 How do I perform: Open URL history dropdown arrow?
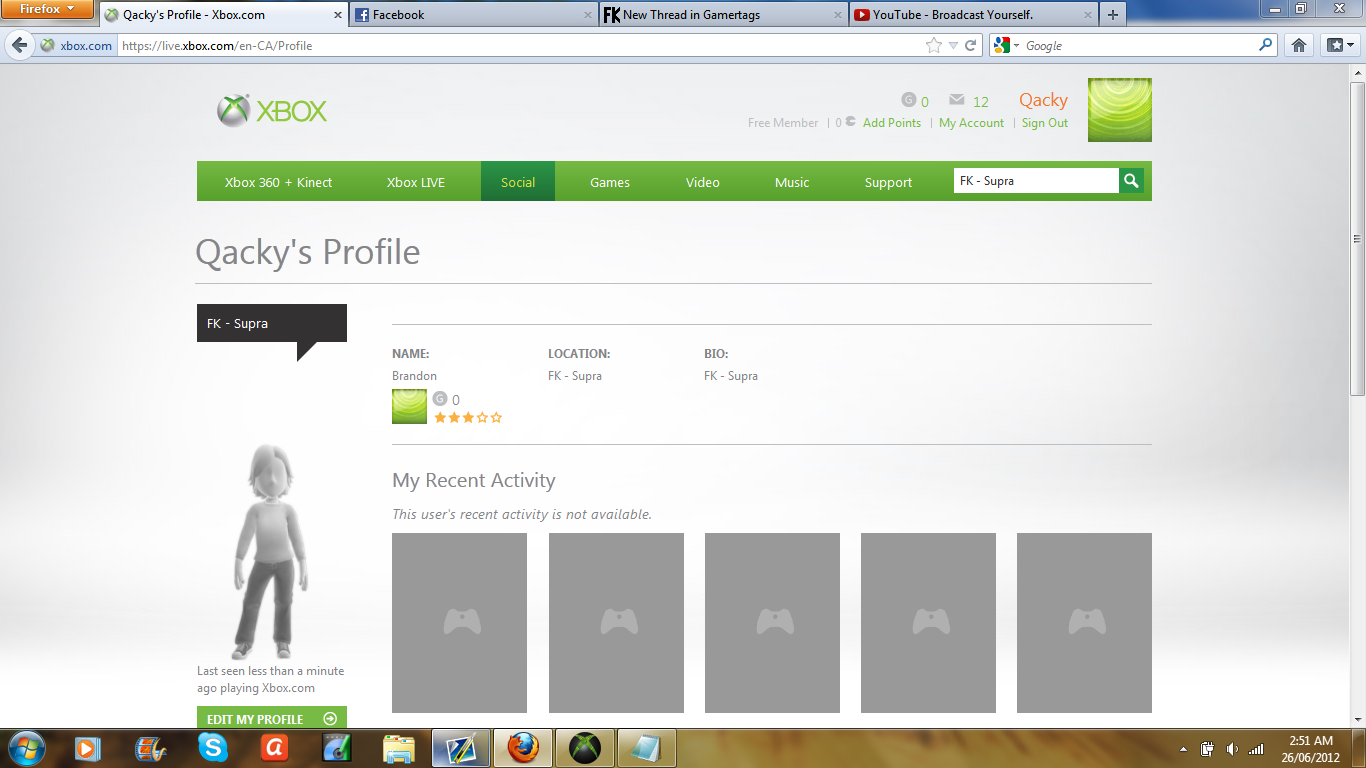click(954, 46)
